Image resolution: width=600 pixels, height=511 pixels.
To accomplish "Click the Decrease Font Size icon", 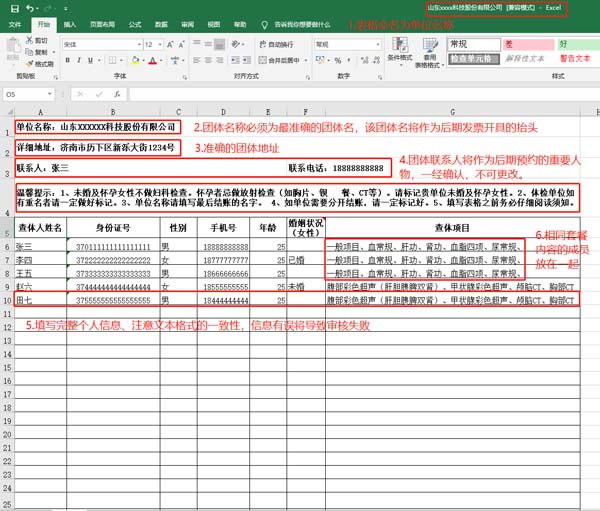I will 182,45.
